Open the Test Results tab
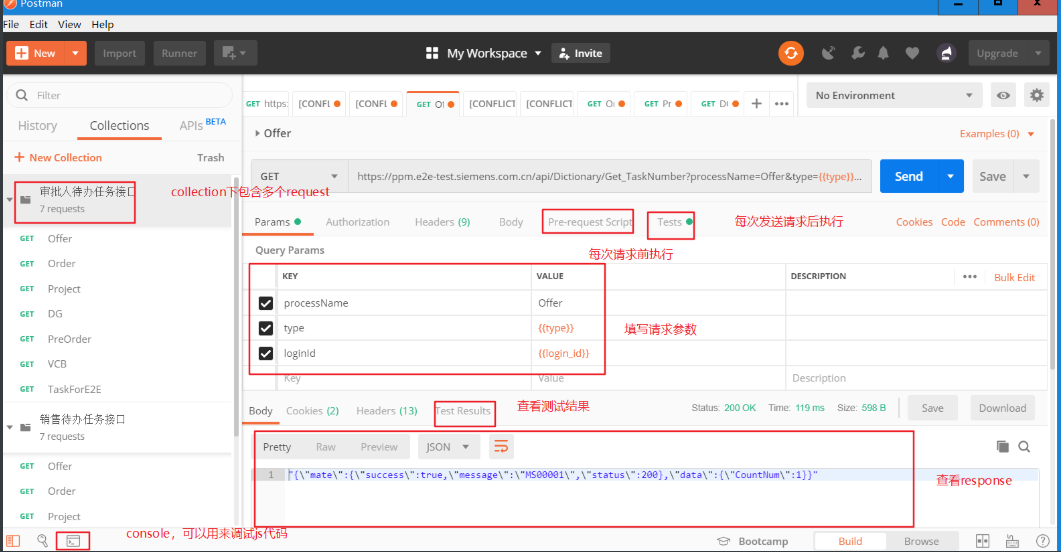1061x552 pixels. click(x=463, y=411)
